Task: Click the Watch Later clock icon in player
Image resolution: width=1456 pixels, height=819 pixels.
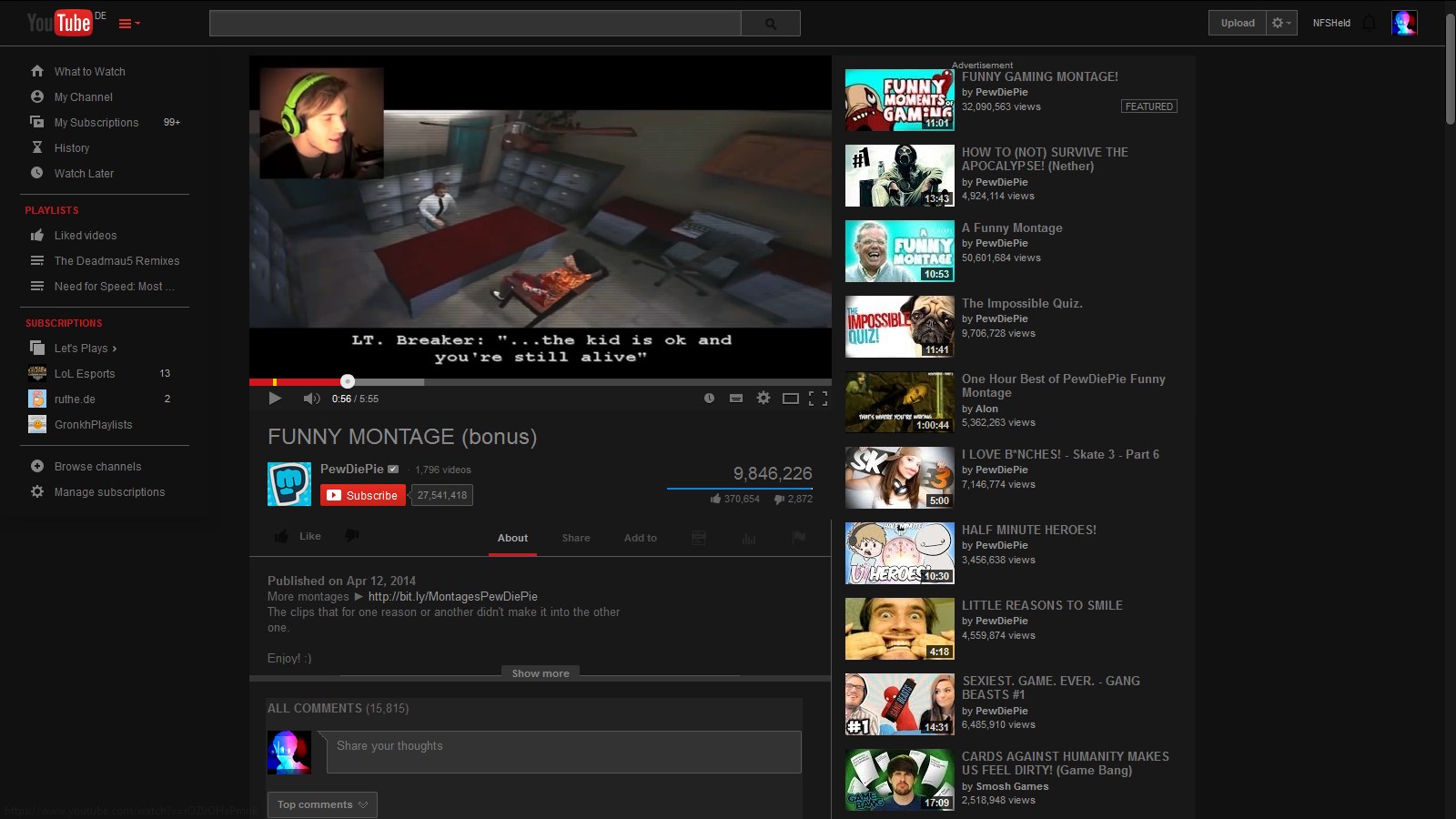Action: click(709, 398)
